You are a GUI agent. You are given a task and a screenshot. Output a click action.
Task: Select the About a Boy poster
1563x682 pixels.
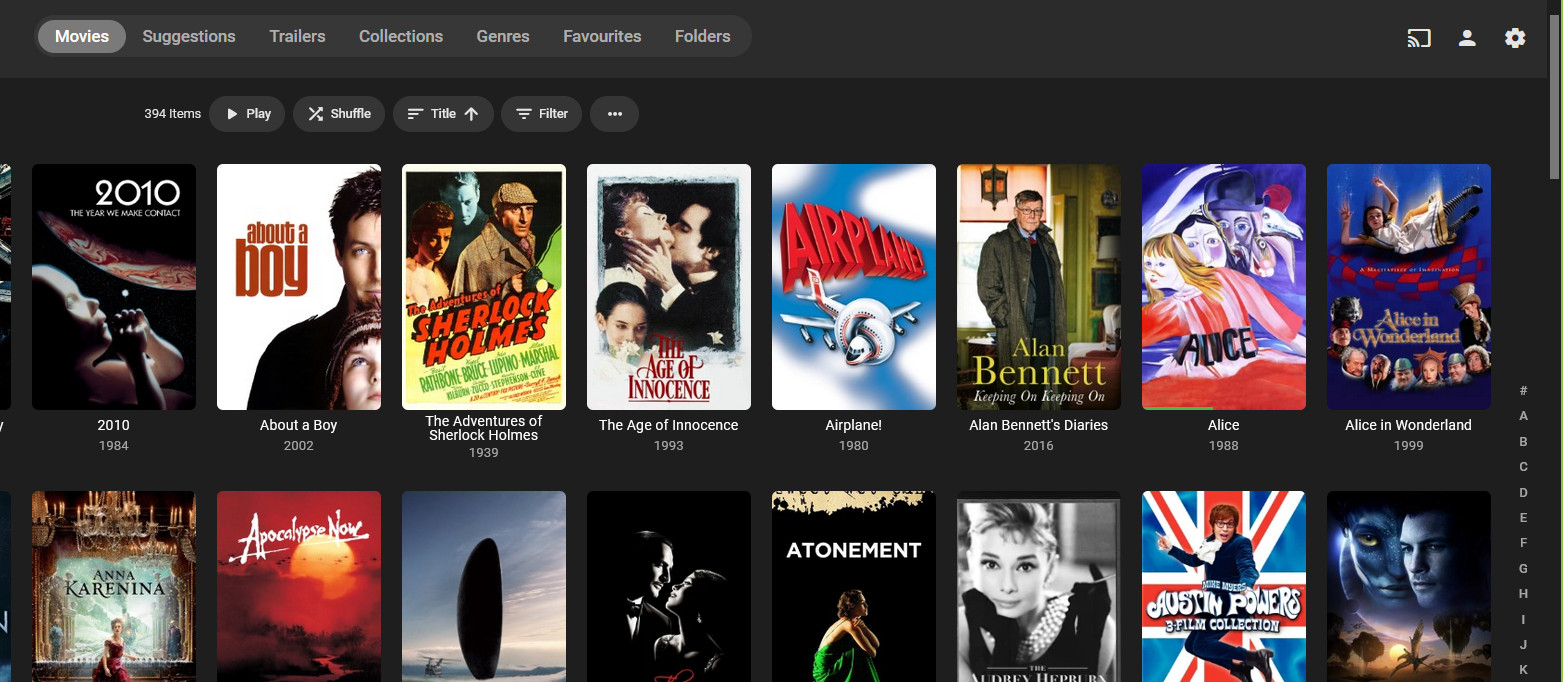(x=298, y=287)
